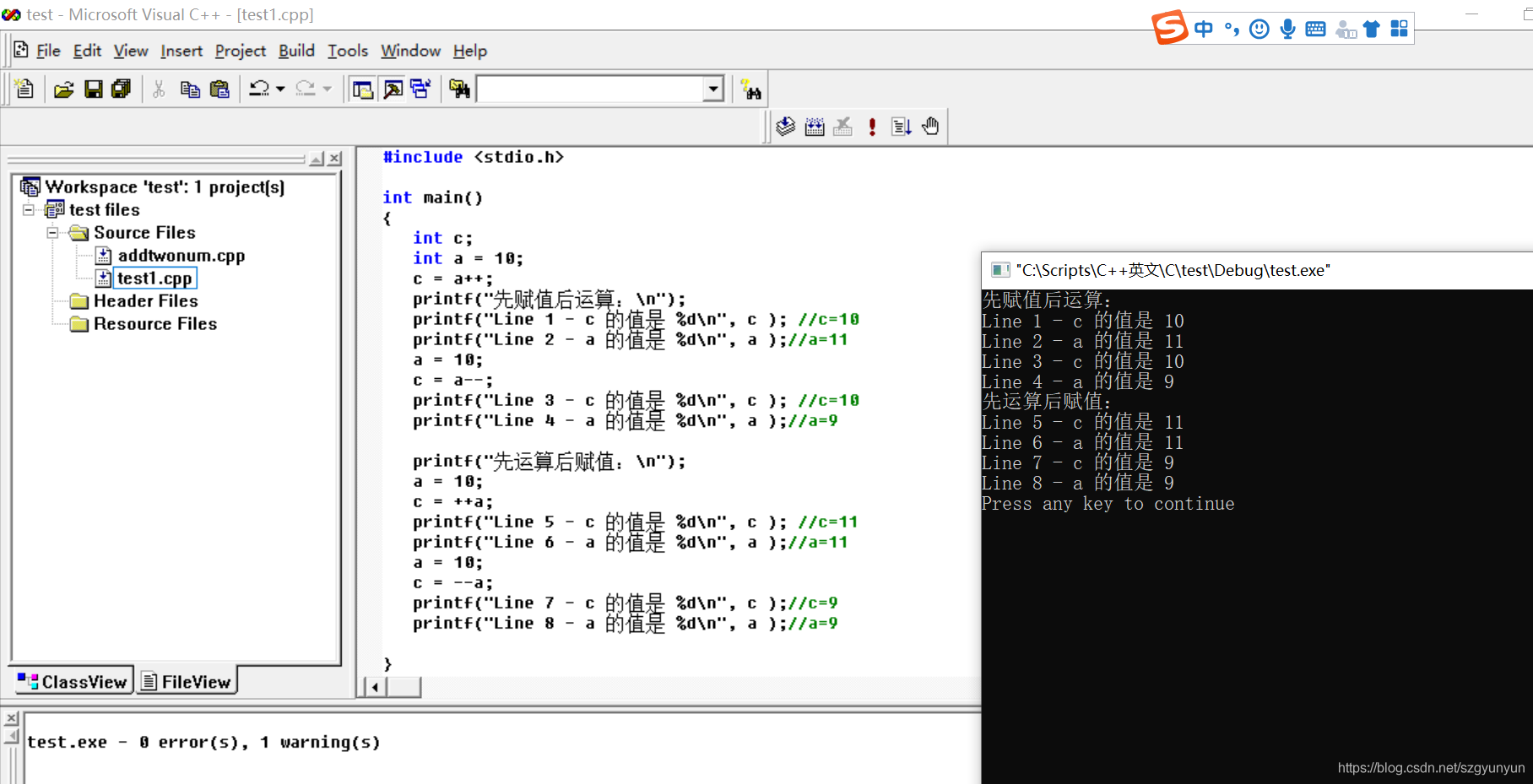Open the Sogou toolbox grid icon
1533x784 pixels.
coord(1399,29)
